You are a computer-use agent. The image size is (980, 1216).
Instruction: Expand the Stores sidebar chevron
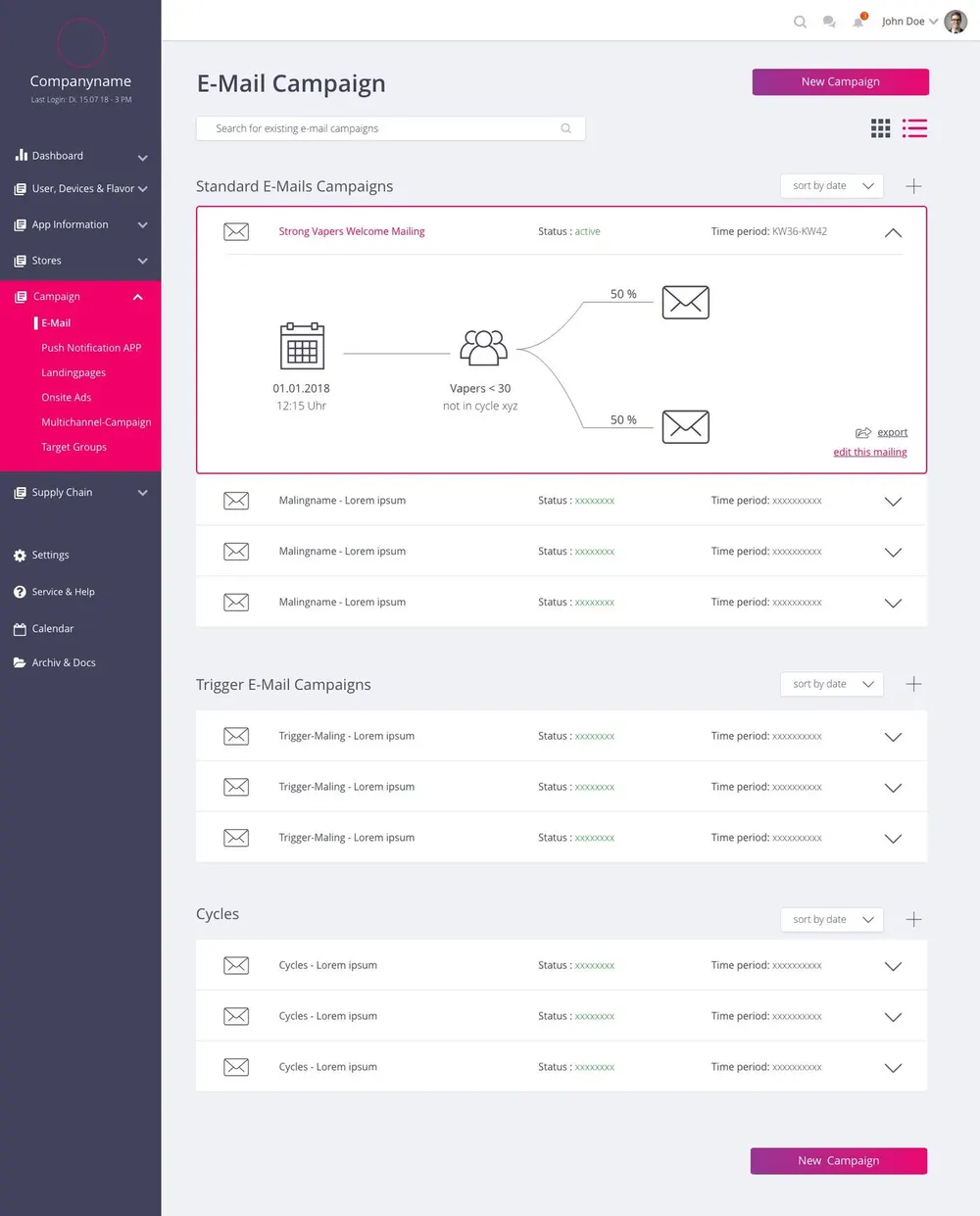pyautogui.click(x=142, y=262)
